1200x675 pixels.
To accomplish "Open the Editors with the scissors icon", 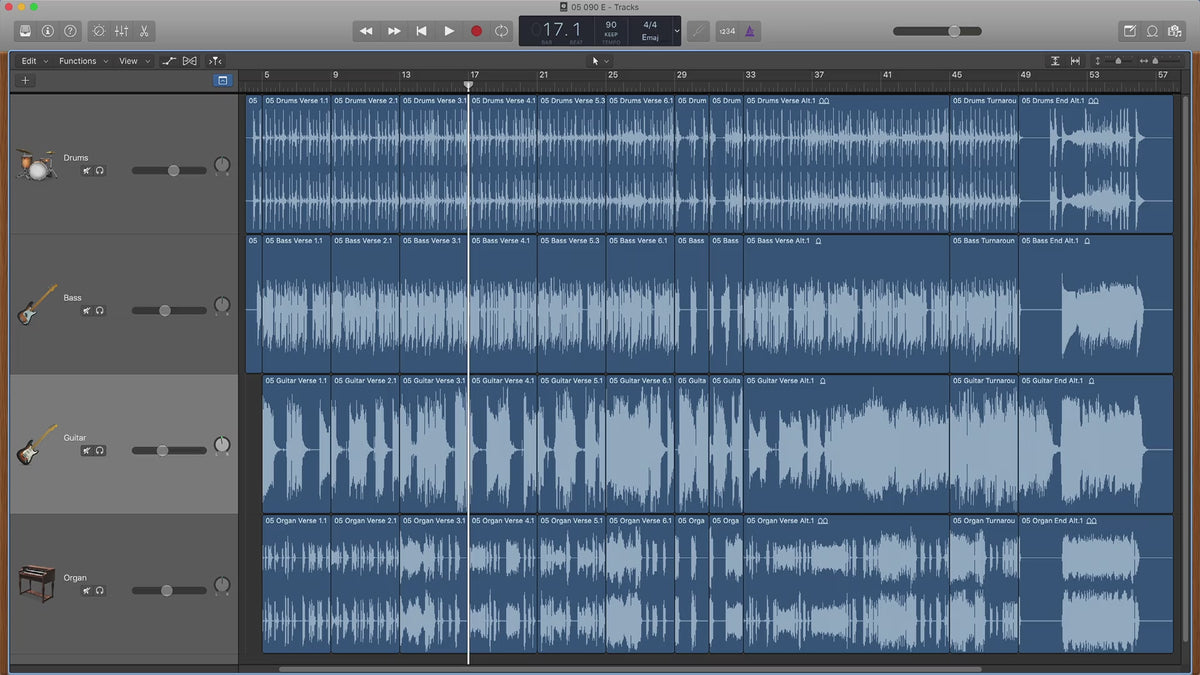I will click(x=144, y=31).
